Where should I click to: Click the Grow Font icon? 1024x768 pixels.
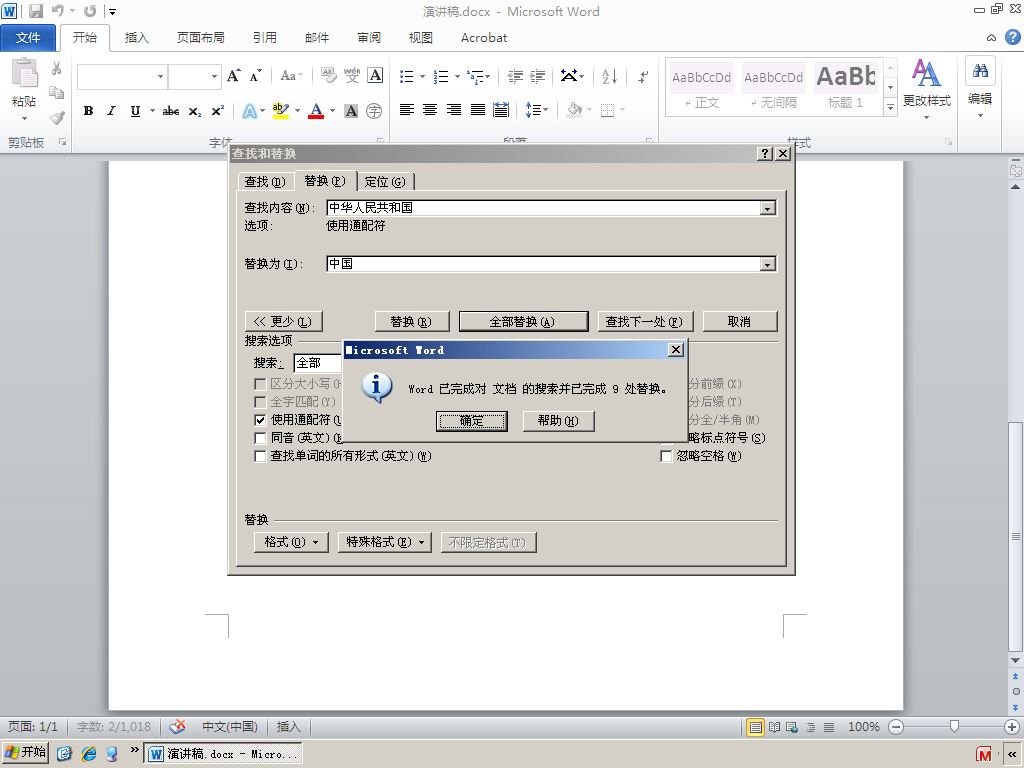pyautogui.click(x=233, y=76)
